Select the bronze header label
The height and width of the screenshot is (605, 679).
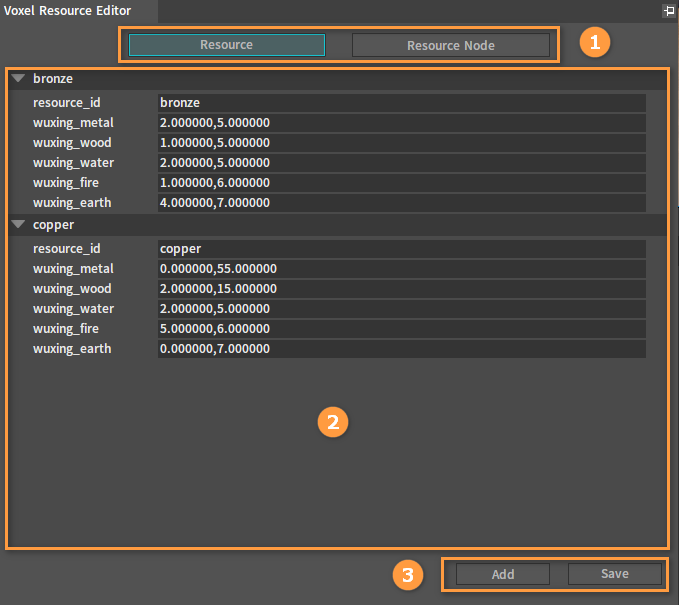53,79
